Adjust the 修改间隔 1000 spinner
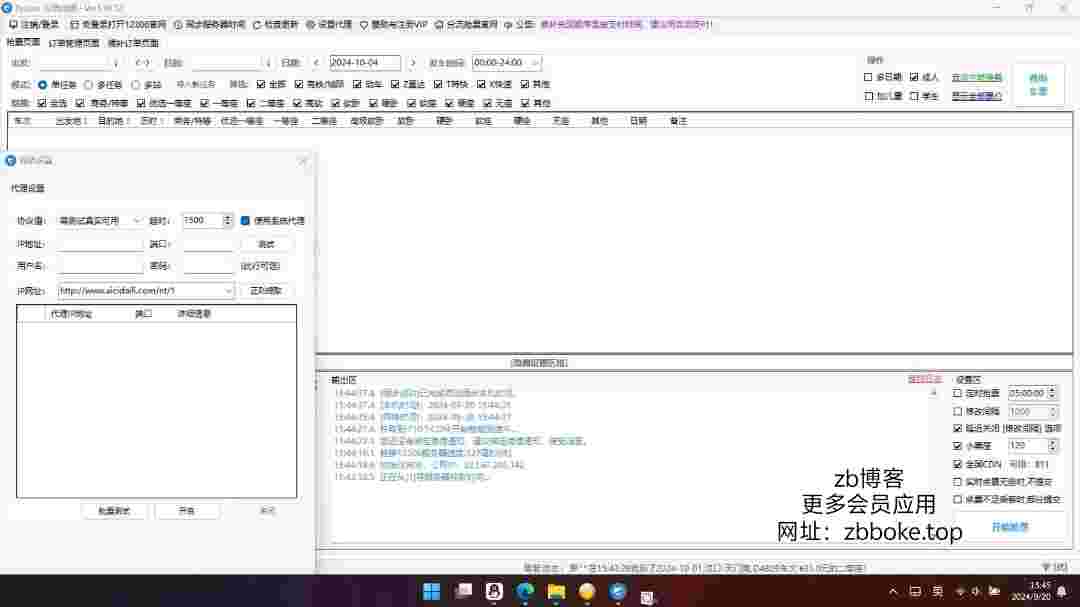1080x607 pixels. click(1052, 411)
